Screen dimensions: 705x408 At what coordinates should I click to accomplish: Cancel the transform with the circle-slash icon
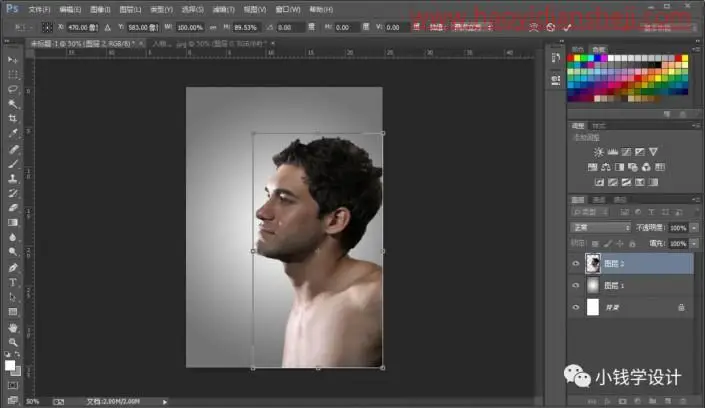(x=551, y=27)
